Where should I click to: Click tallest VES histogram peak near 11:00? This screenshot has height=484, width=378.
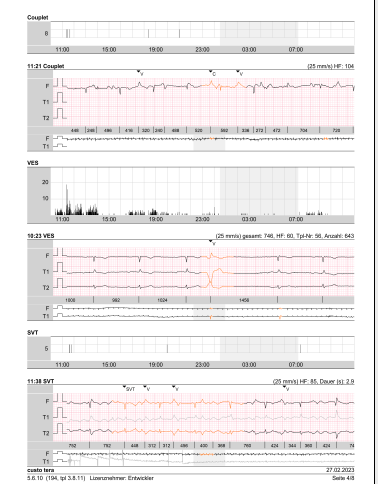66,199
